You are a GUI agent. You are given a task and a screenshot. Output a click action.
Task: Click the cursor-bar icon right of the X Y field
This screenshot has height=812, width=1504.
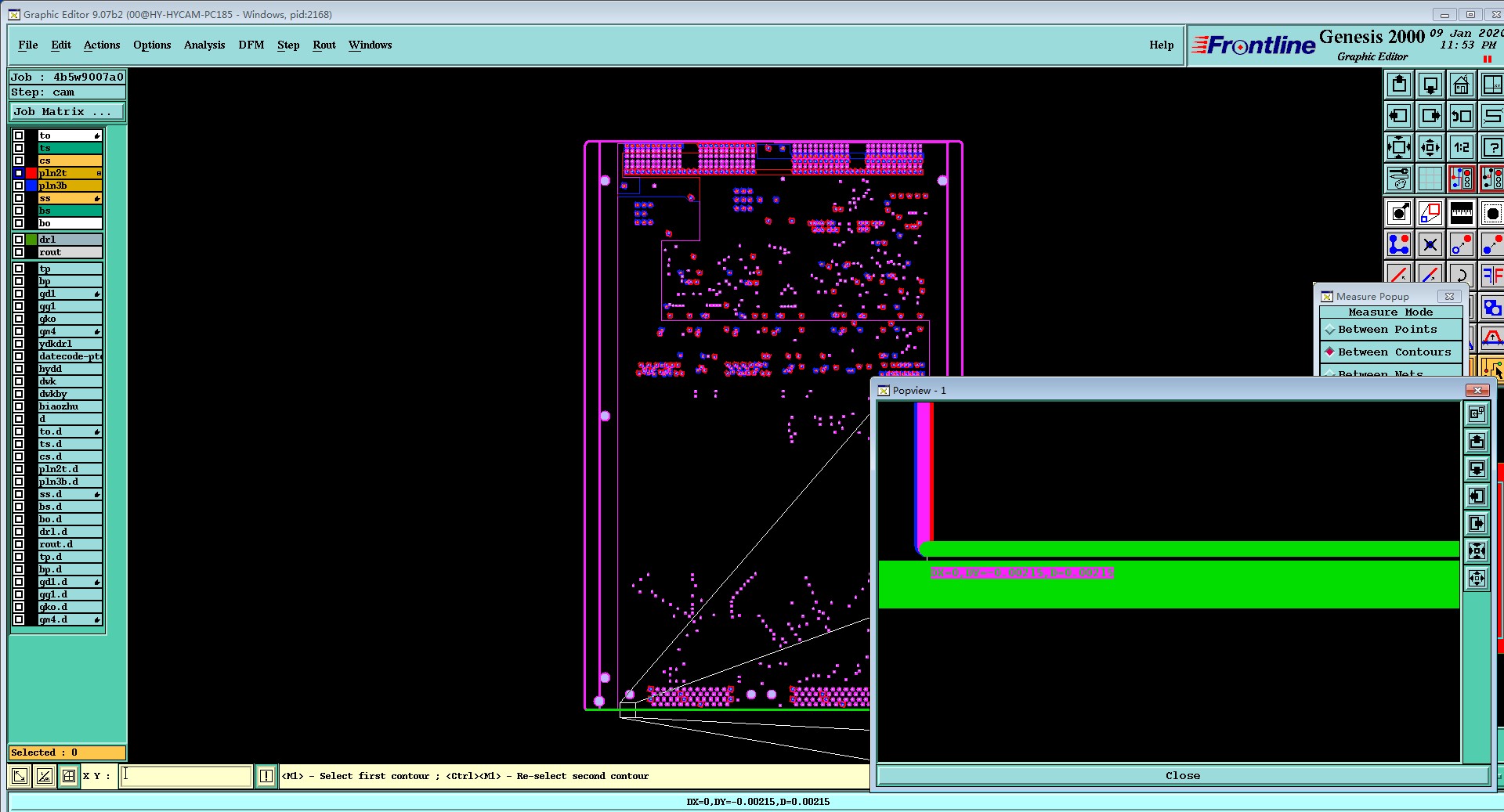coord(266,776)
